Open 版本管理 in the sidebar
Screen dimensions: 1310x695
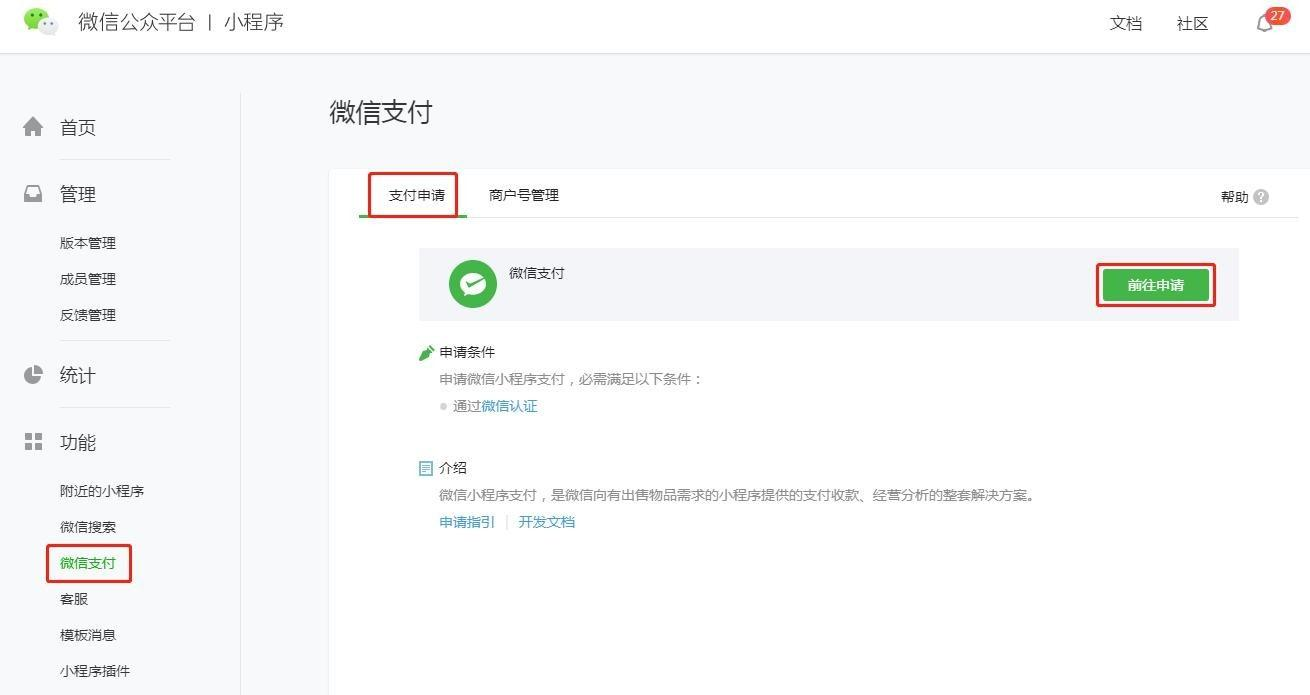click(88, 243)
